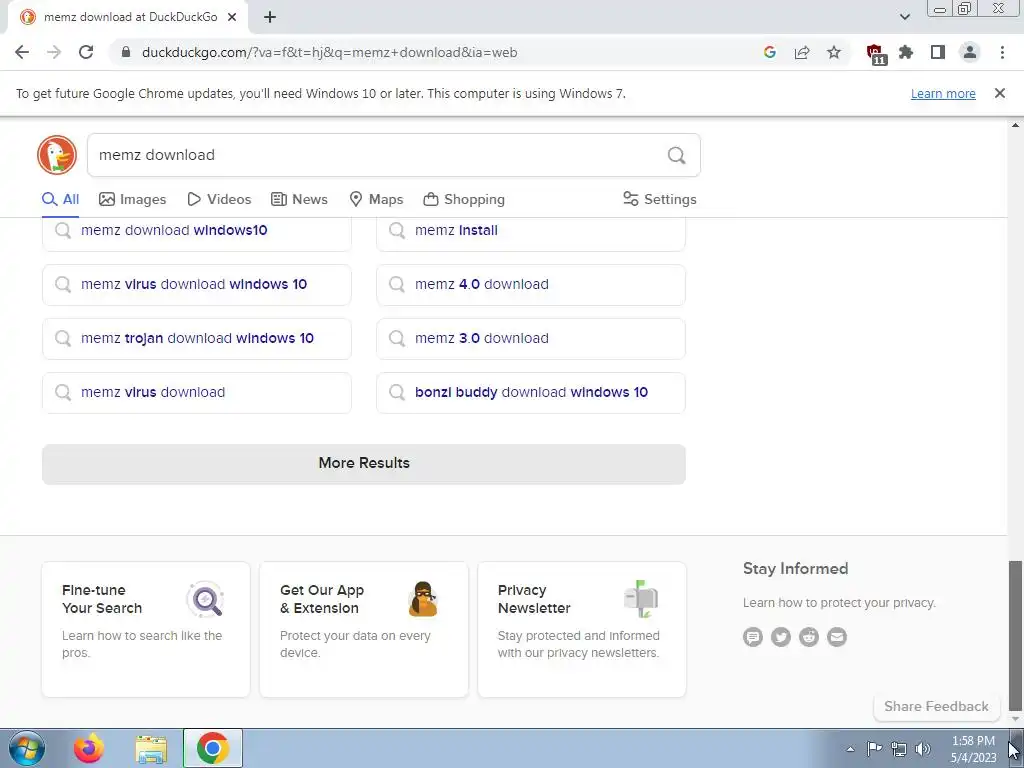This screenshot has width=1024, height=768.
Task: Open Firefox from the taskbar
Action: (89, 748)
